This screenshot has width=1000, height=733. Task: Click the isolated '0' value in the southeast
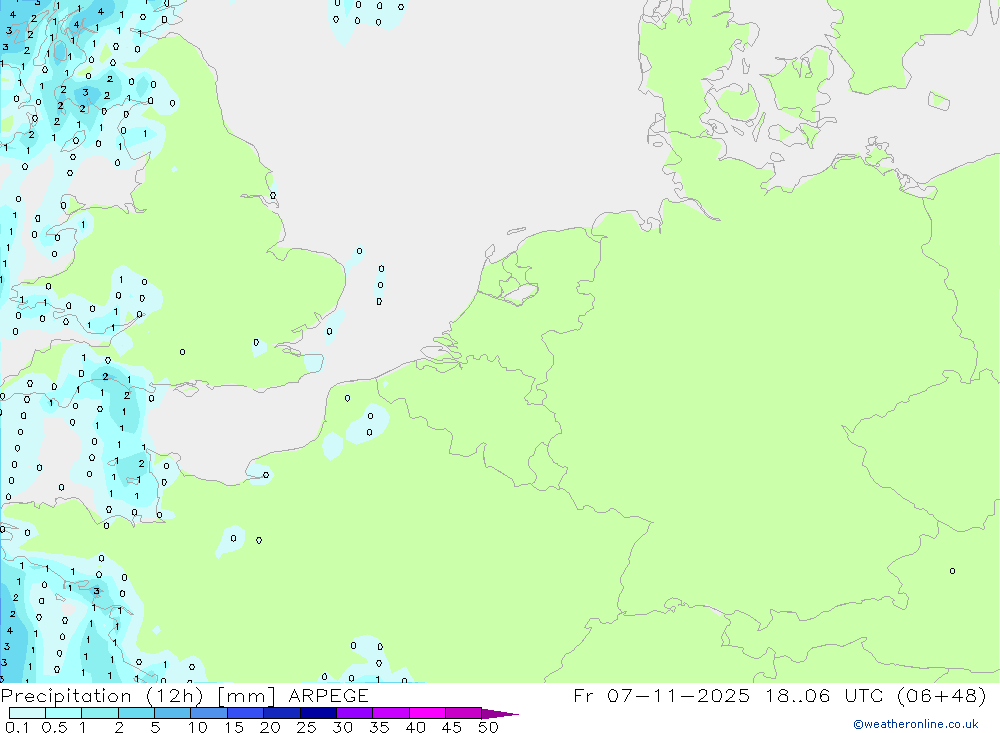point(952,571)
